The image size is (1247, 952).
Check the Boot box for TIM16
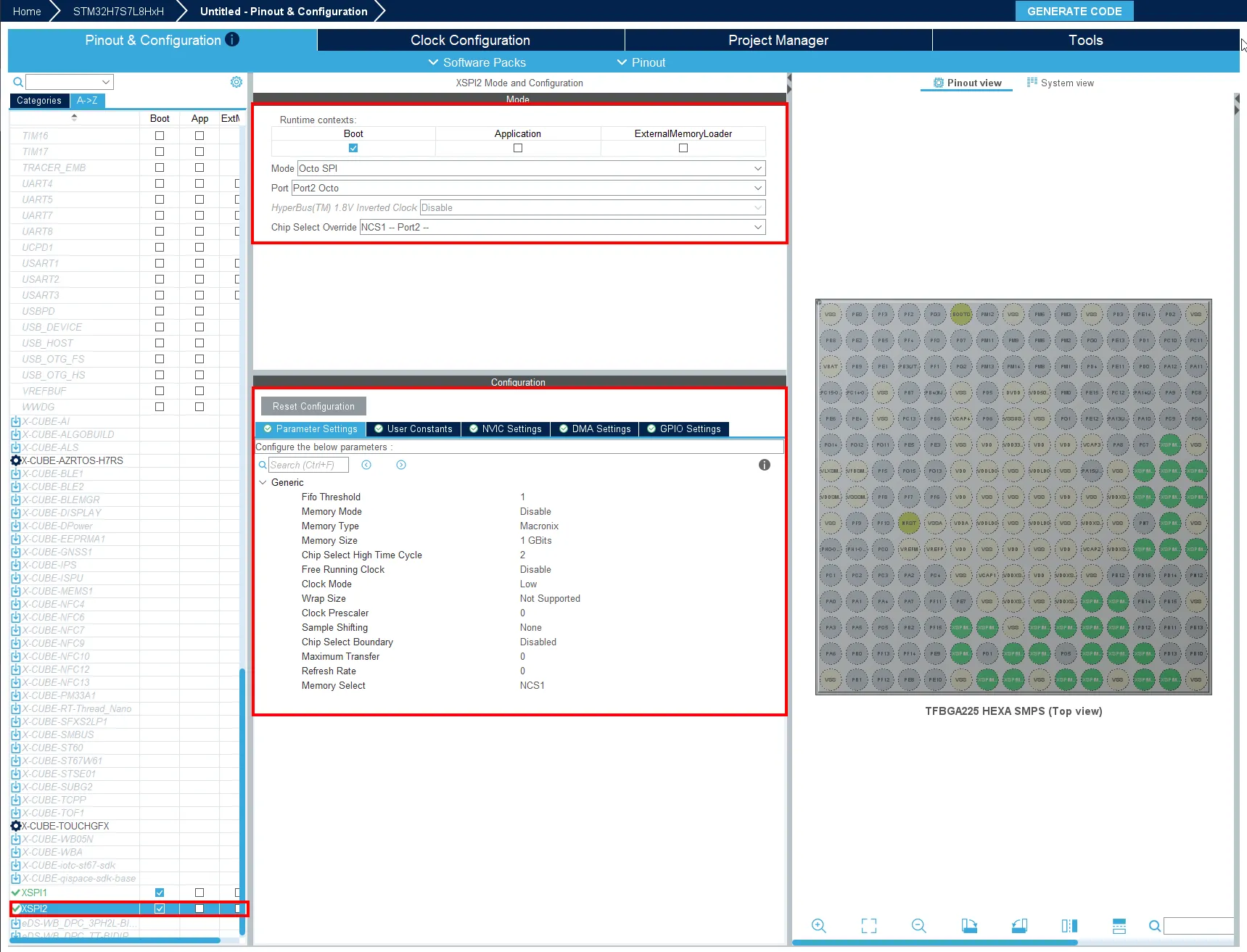pyautogui.click(x=160, y=136)
